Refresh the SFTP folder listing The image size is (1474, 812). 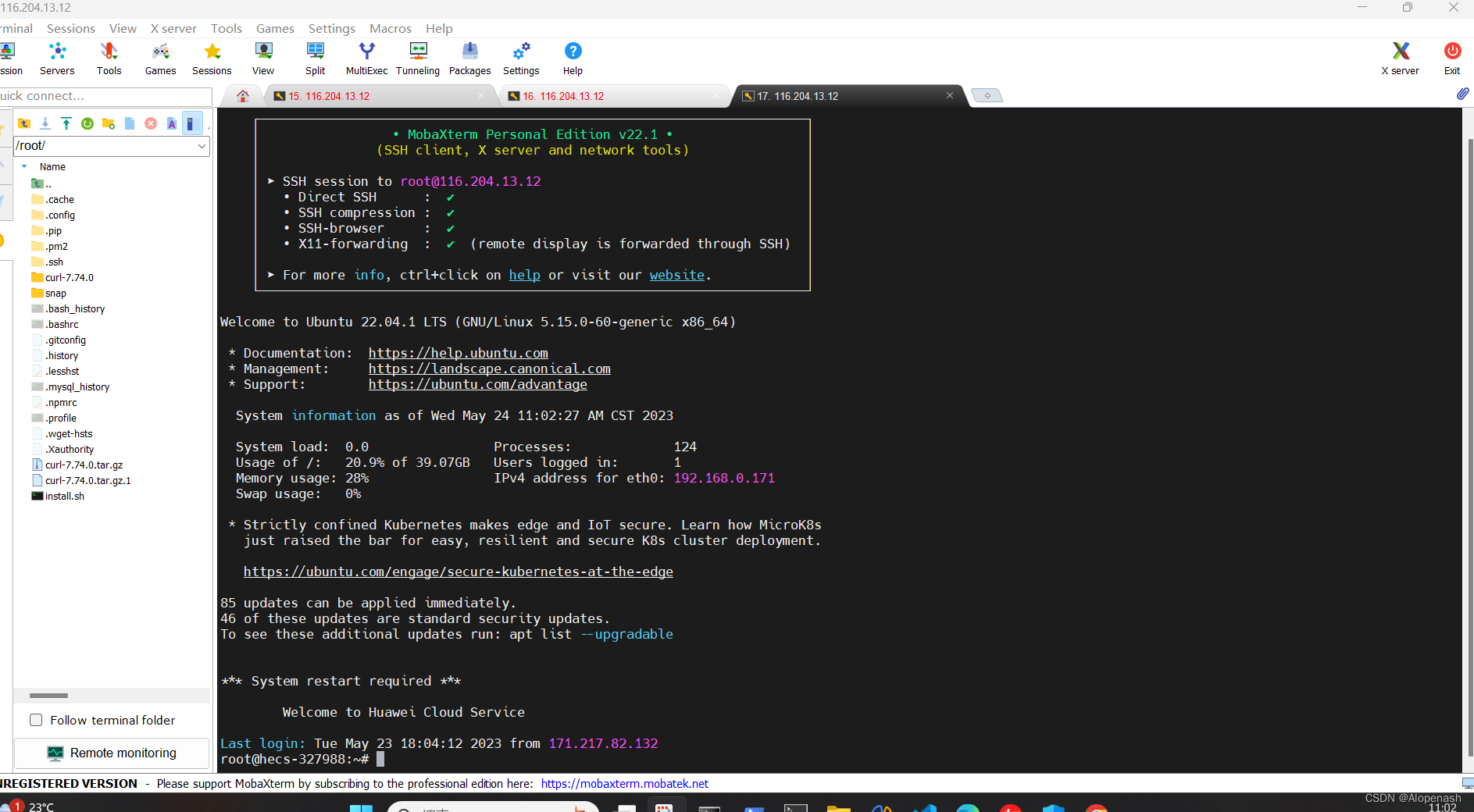87,123
